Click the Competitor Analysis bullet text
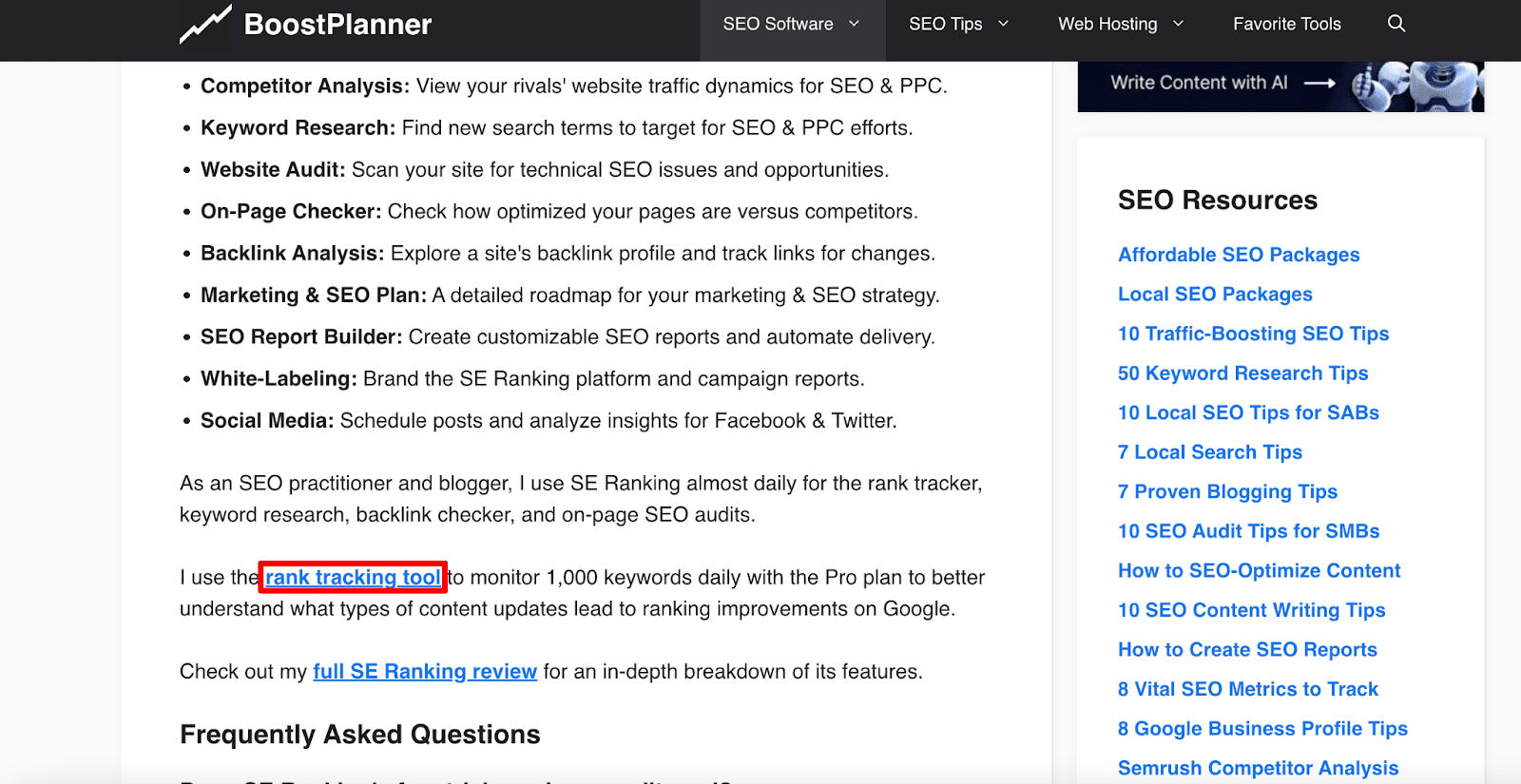 (x=574, y=86)
